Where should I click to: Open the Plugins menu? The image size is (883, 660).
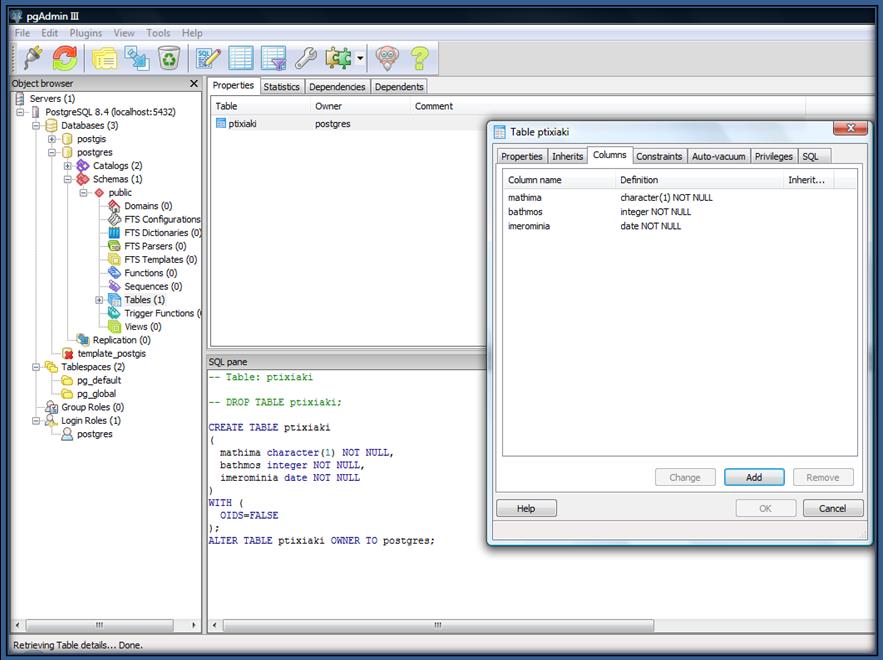(x=86, y=33)
